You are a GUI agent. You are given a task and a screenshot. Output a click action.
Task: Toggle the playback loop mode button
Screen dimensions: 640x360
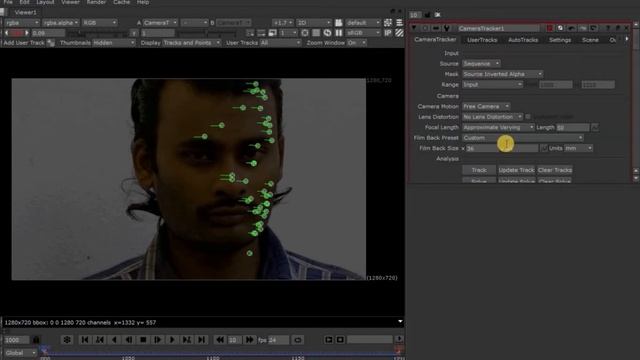(x=298, y=340)
